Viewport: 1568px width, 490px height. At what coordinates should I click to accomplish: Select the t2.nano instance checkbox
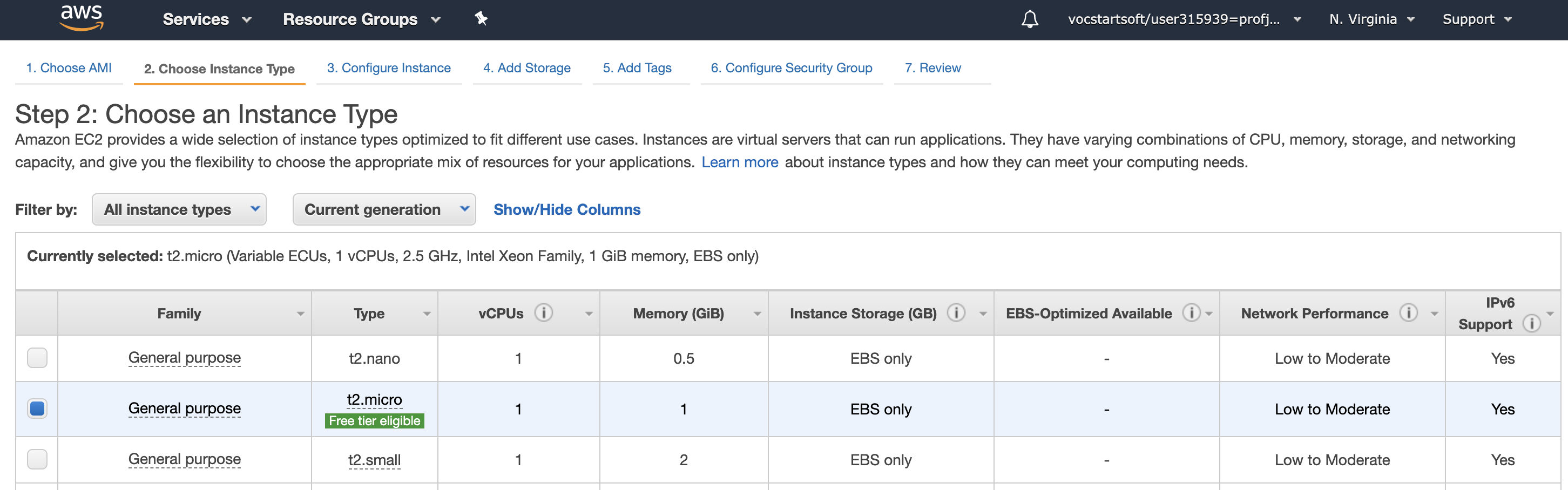37,358
